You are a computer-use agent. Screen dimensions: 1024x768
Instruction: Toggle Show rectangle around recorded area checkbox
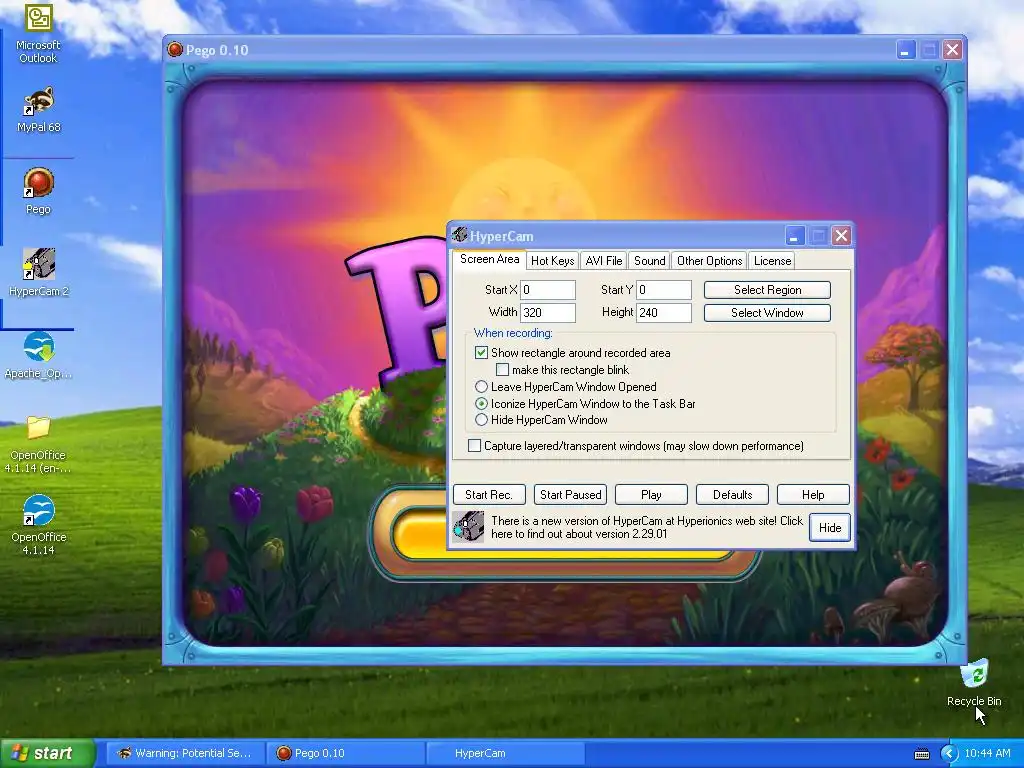click(481, 353)
